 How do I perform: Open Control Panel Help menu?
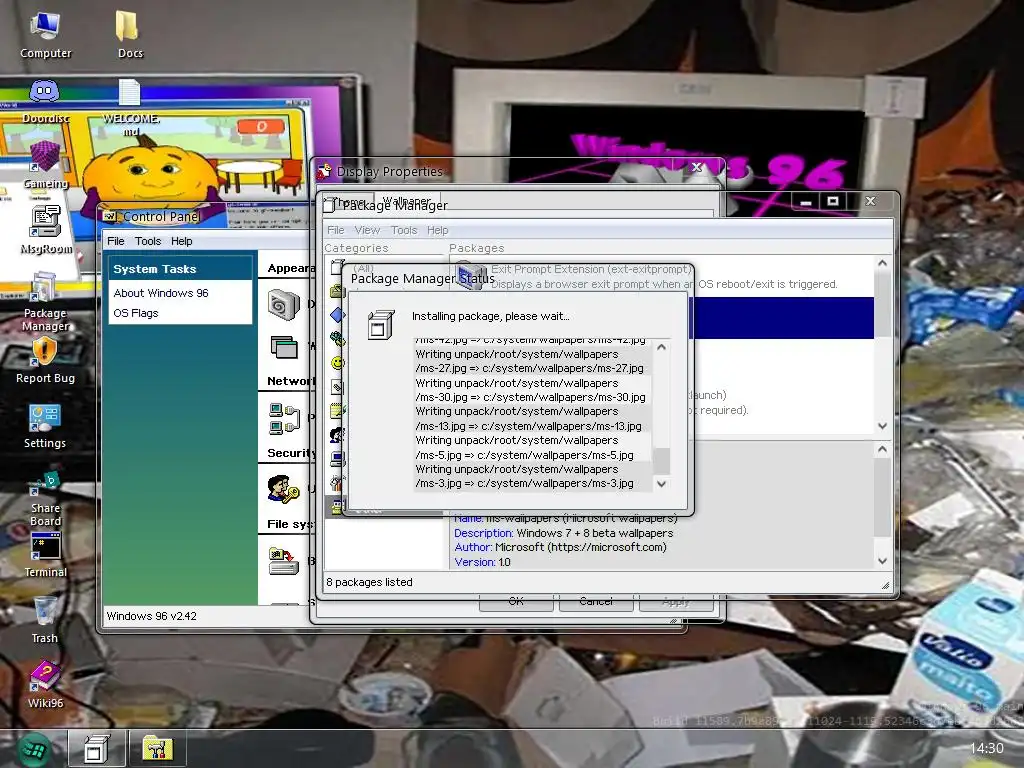pos(182,241)
